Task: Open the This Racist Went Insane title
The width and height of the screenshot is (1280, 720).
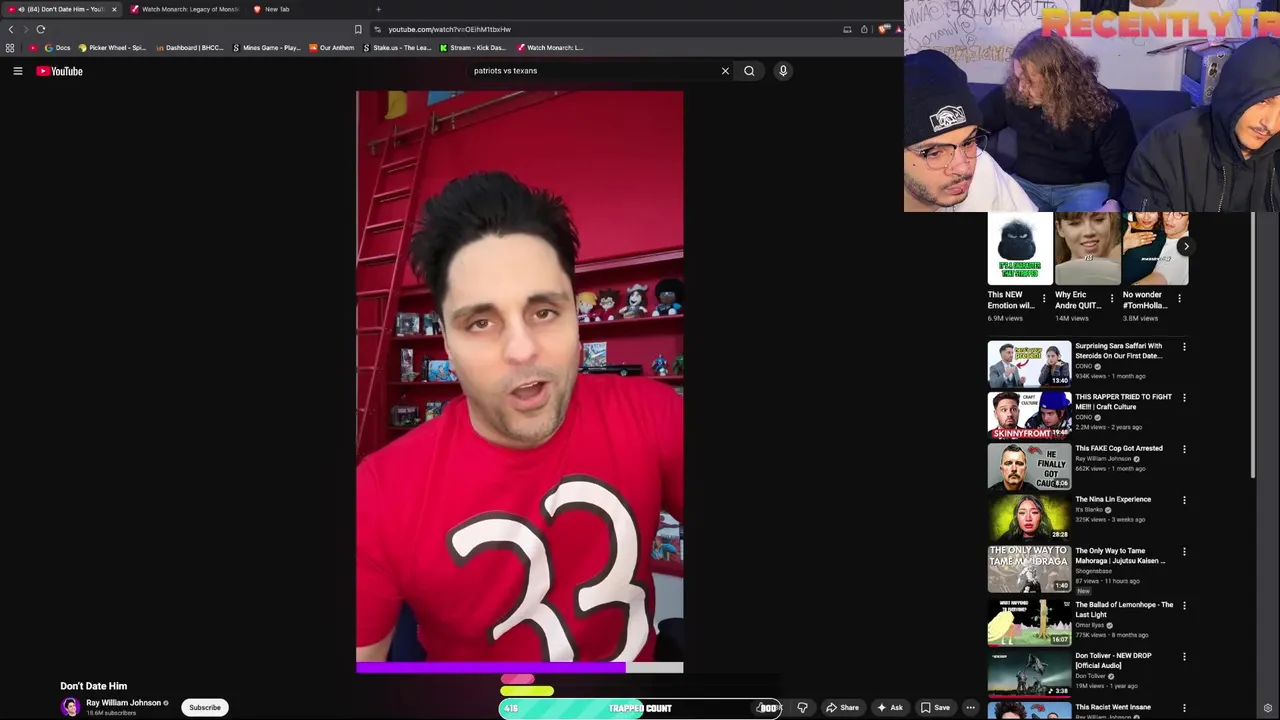Action: point(1113,707)
